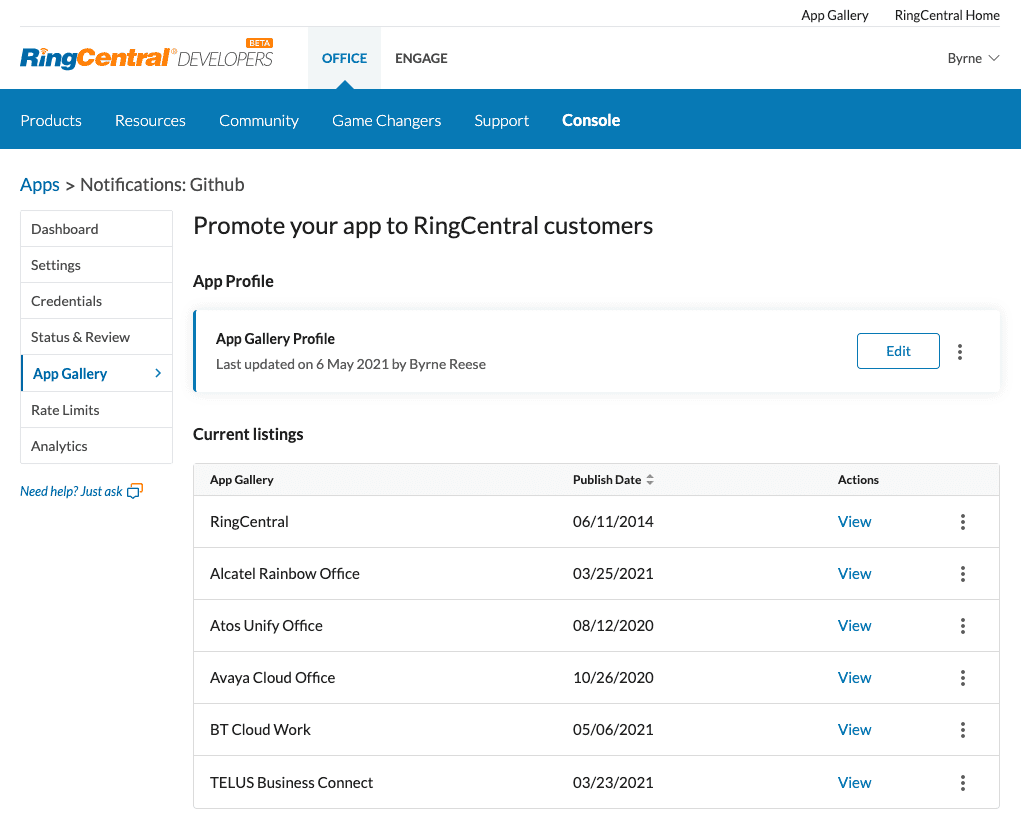Click the RingCentral Developers logo
The image size is (1021, 826).
145,55
